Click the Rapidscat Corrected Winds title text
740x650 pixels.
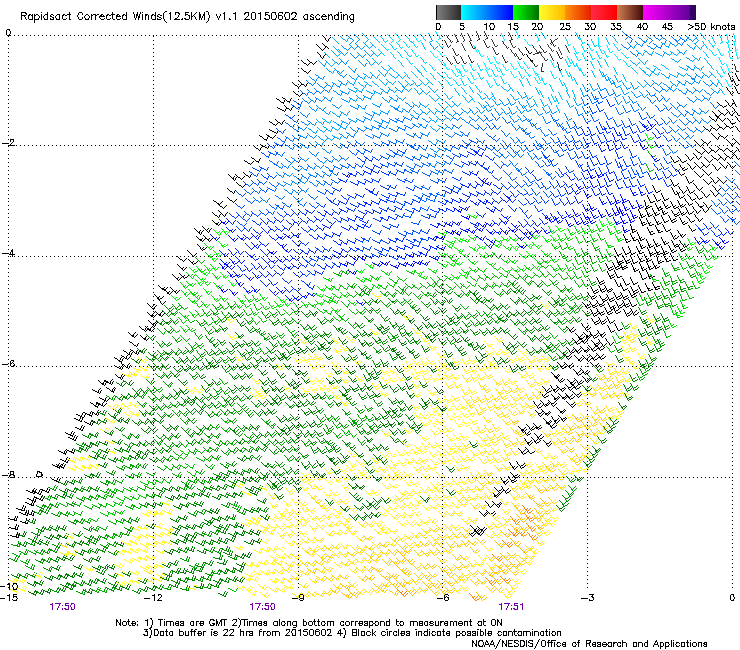[x=187, y=16]
